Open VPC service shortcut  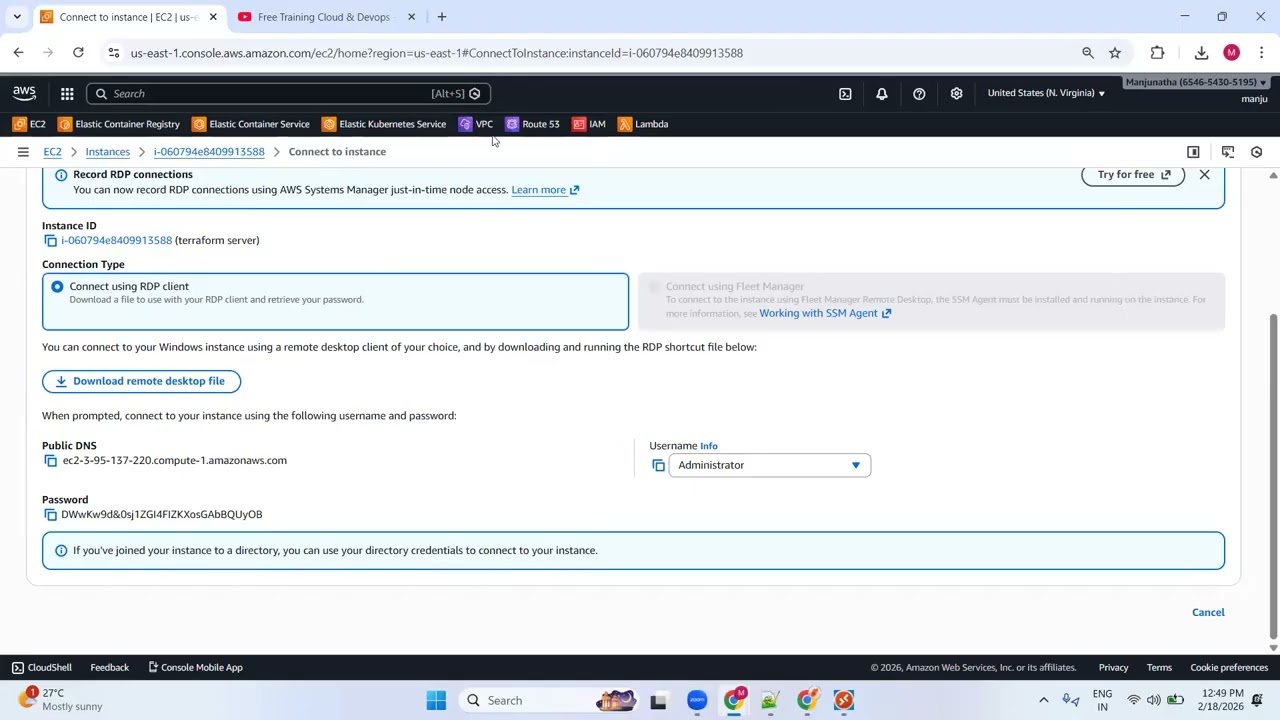coord(476,124)
